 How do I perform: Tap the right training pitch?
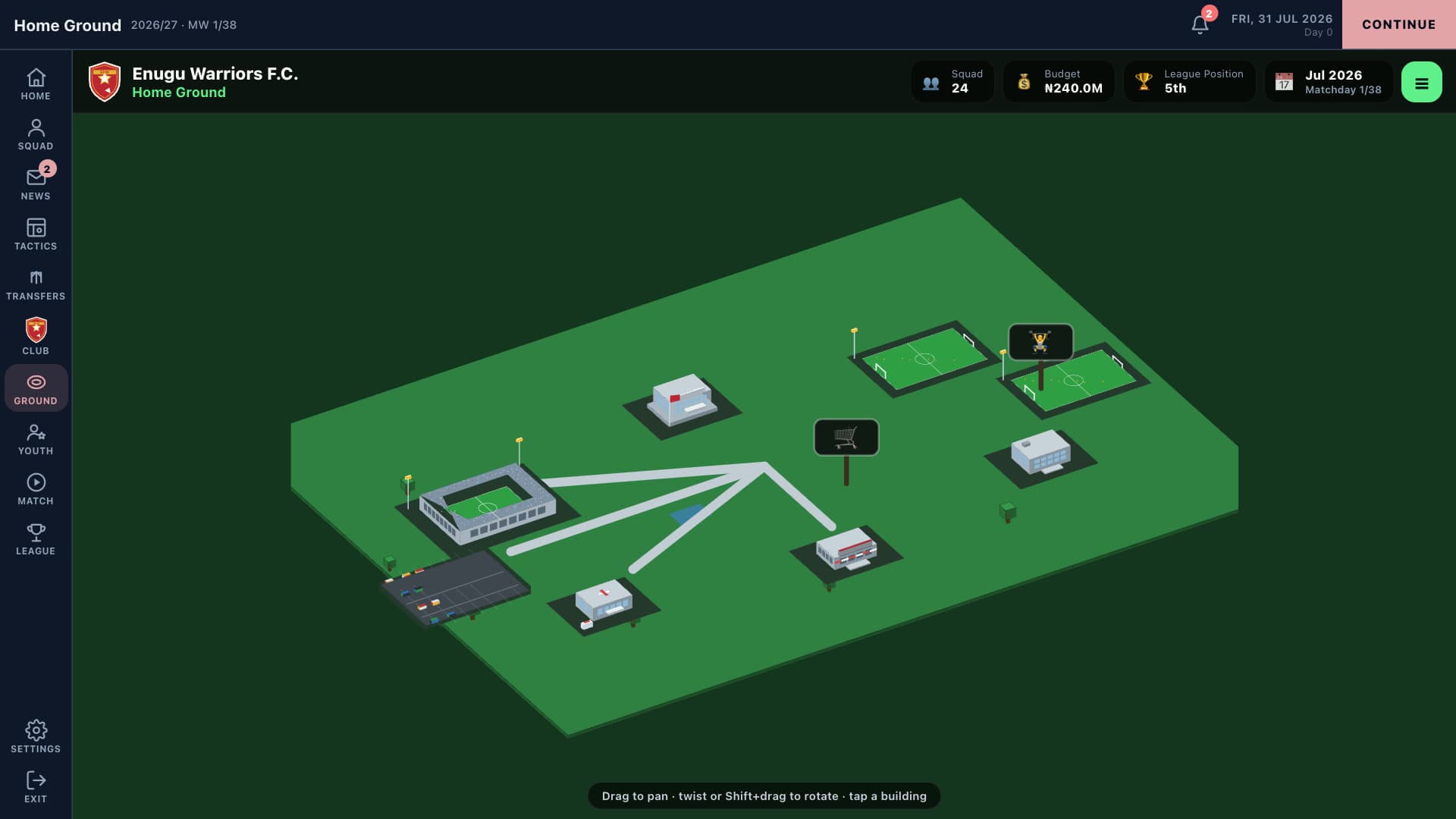[1074, 381]
